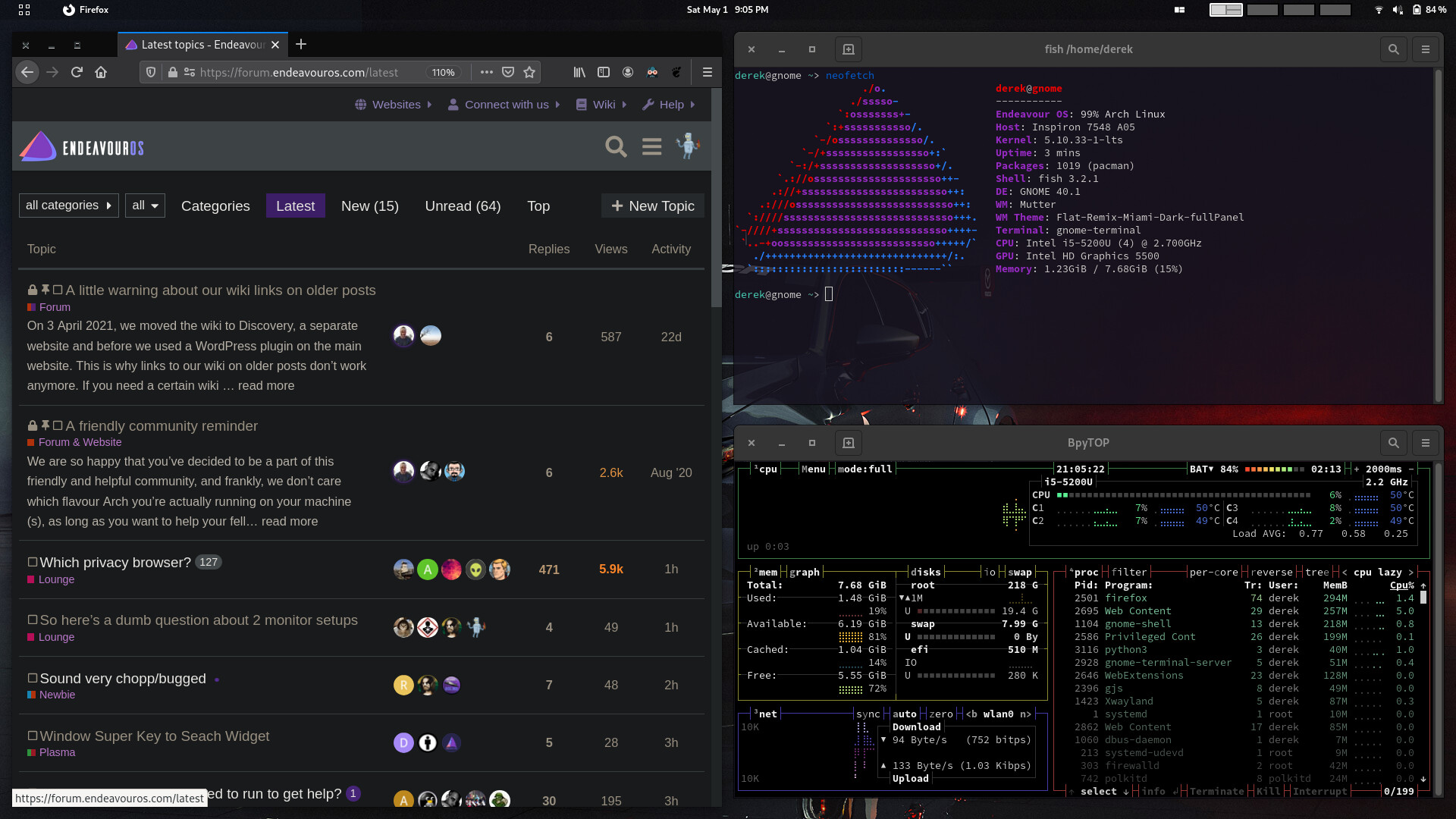1456x819 pixels.
Task: Open new tab in fish terminal
Action: (849, 49)
